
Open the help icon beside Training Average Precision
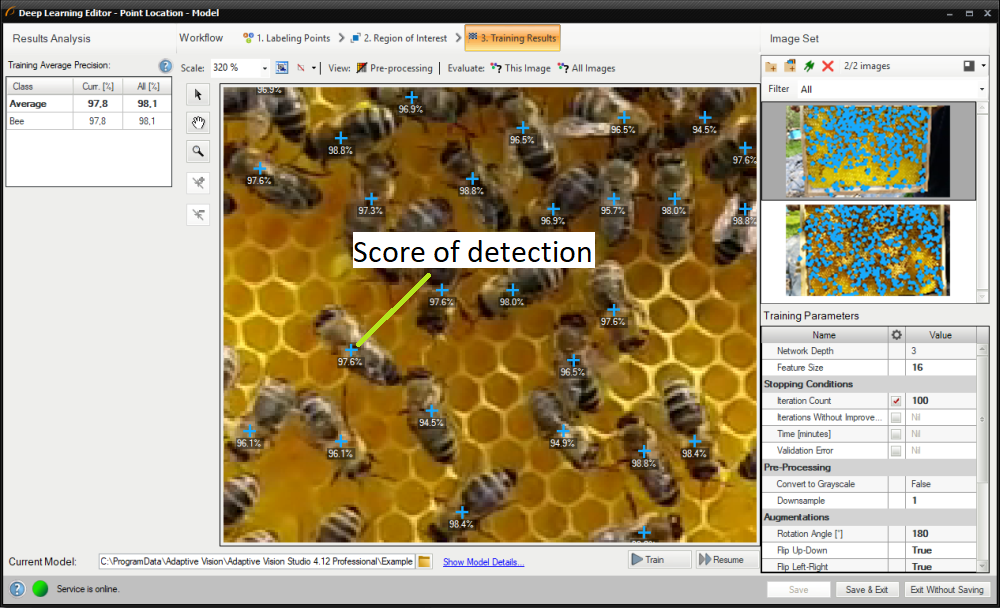pos(166,66)
